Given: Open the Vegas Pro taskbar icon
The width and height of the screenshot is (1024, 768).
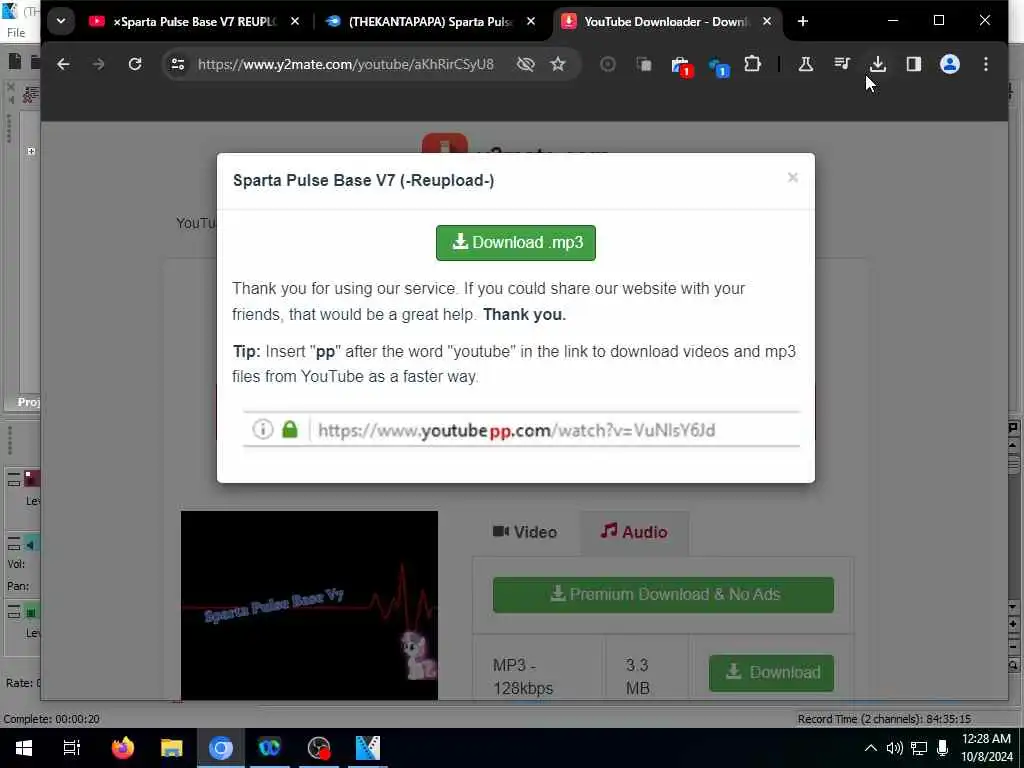Looking at the screenshot, I should pos(368,748).
